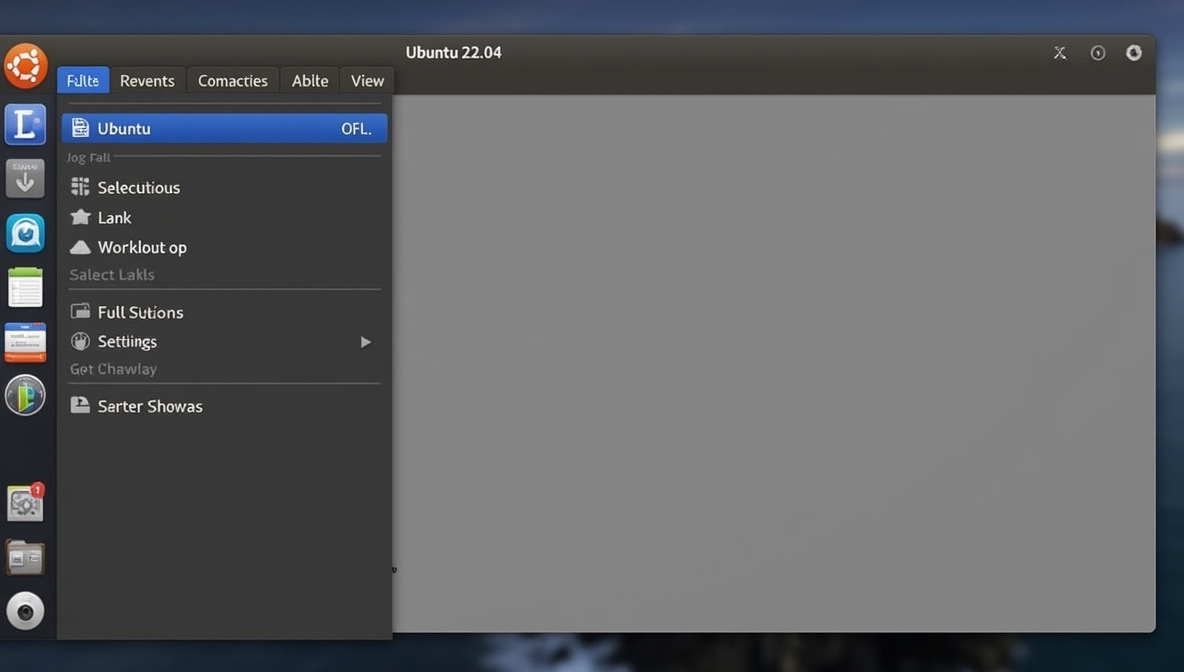Open the blue L app in dock
Screen dimensions: 1184x672
pos(25,124)
